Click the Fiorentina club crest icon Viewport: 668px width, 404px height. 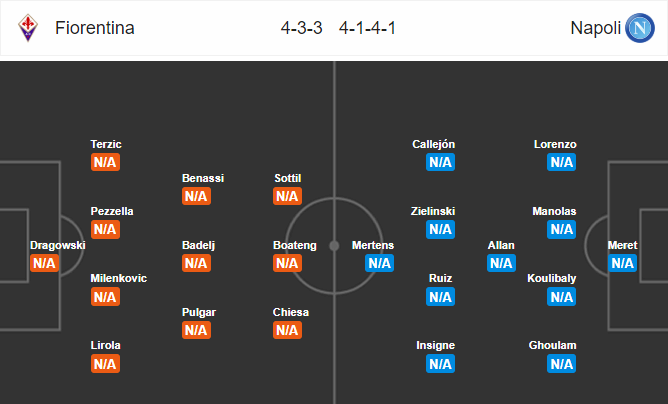[x=28, y=28]
